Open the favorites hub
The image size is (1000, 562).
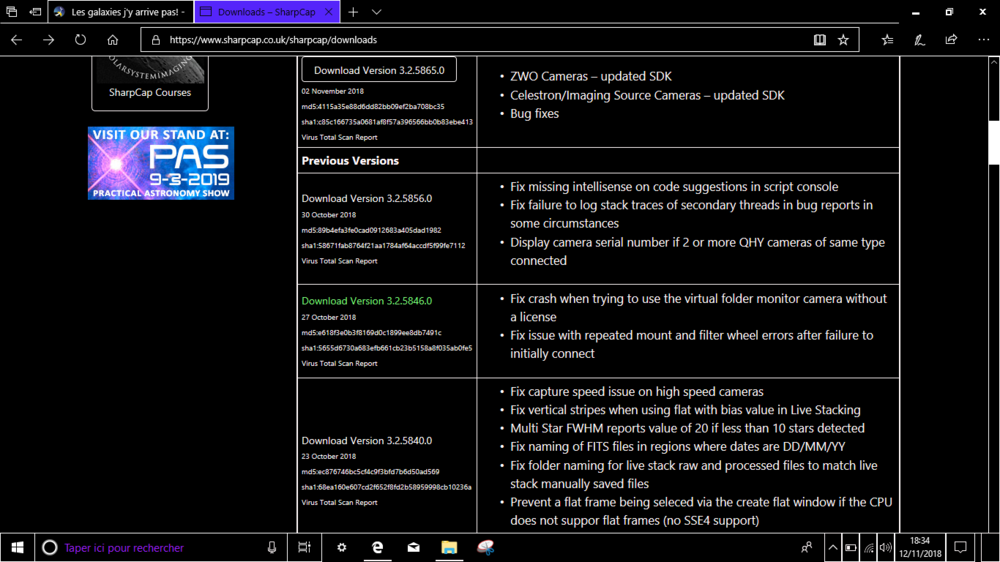tap(887, 40)
